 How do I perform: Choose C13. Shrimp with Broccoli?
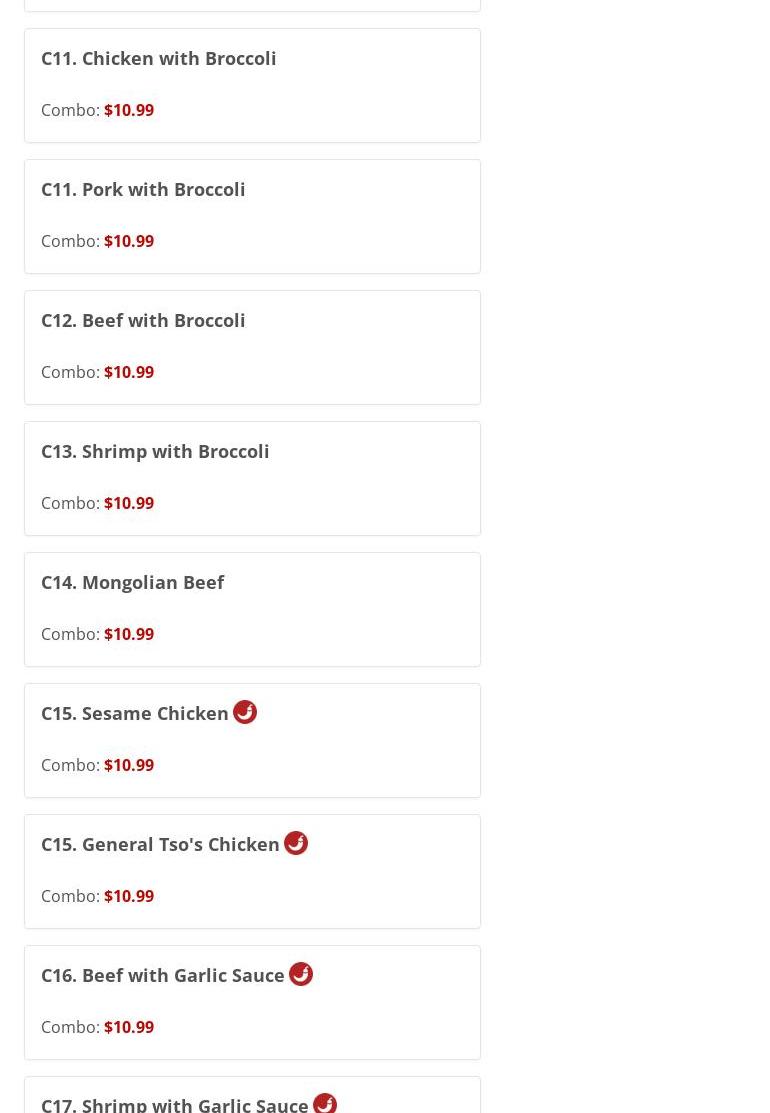(x=155, y=451)
